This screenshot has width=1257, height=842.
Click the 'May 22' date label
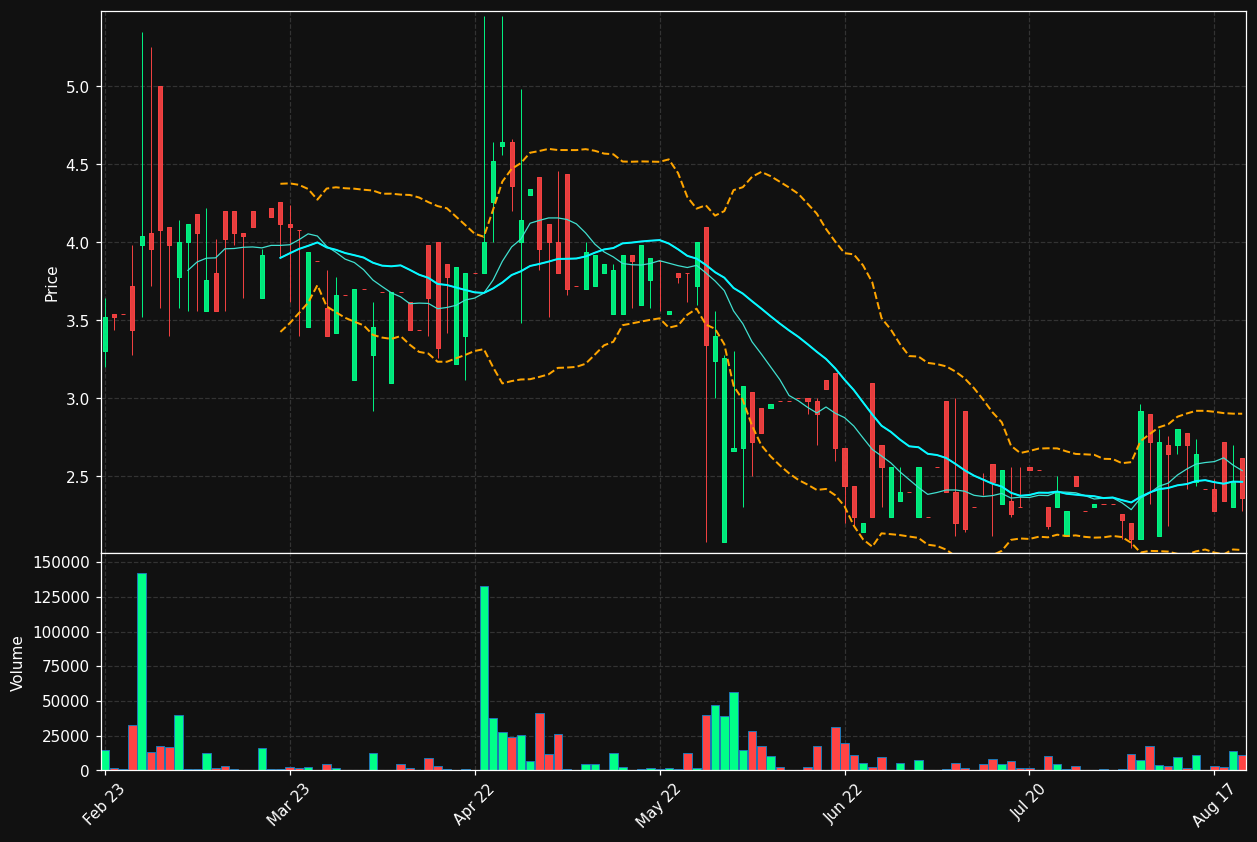click(x=659, y=805)
